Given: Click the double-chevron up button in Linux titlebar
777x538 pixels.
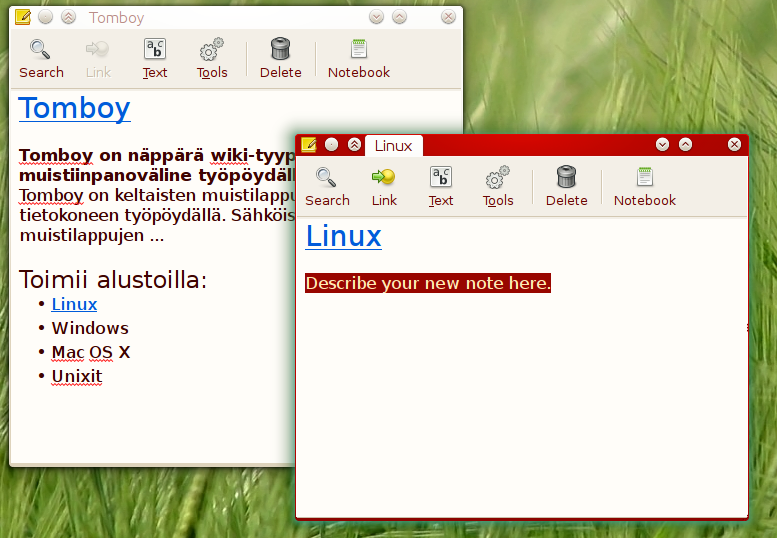Looking at the screenshot, I should pyautogui.click(x=354, y=145).
